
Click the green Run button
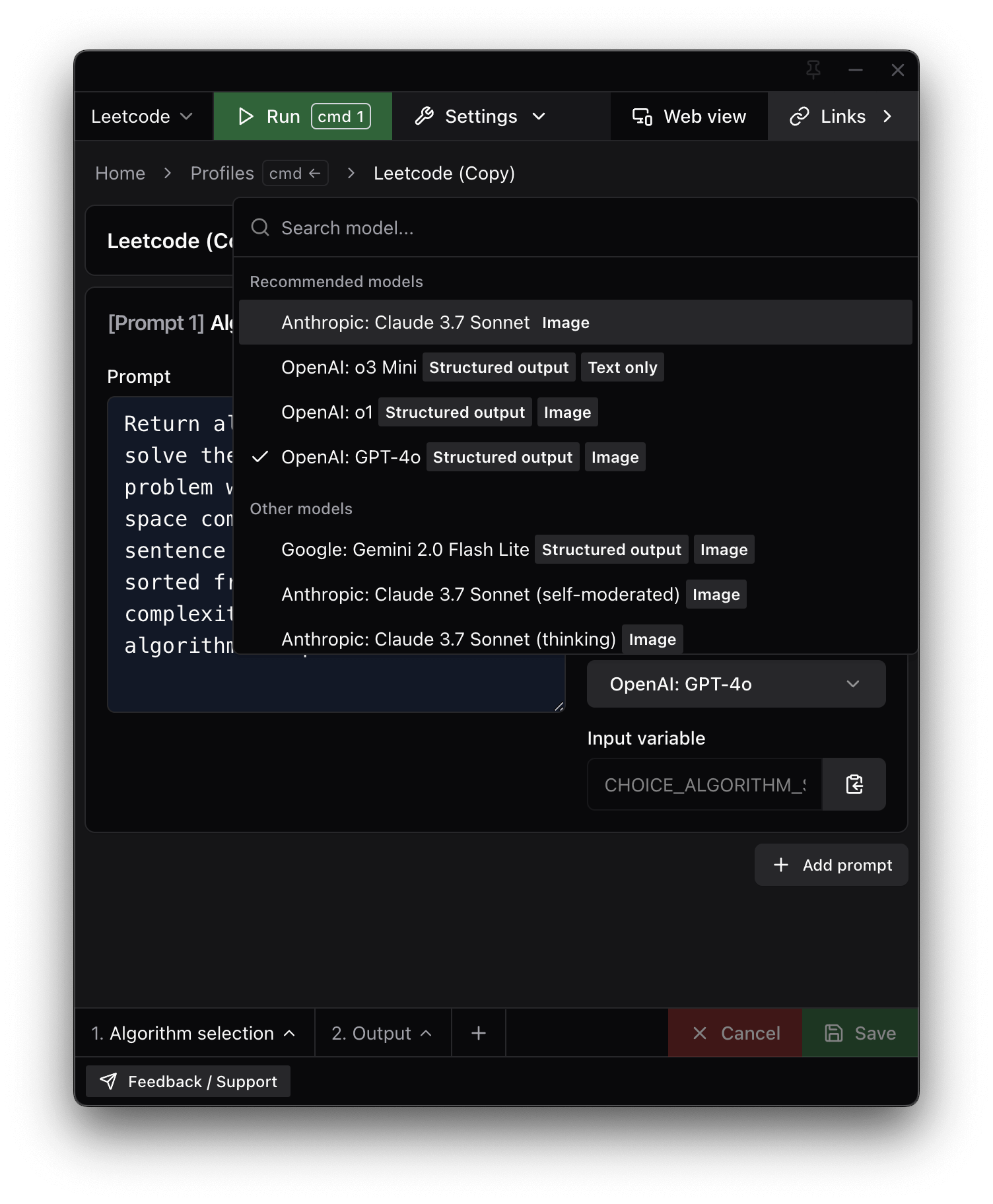click(x=303, y=117)
